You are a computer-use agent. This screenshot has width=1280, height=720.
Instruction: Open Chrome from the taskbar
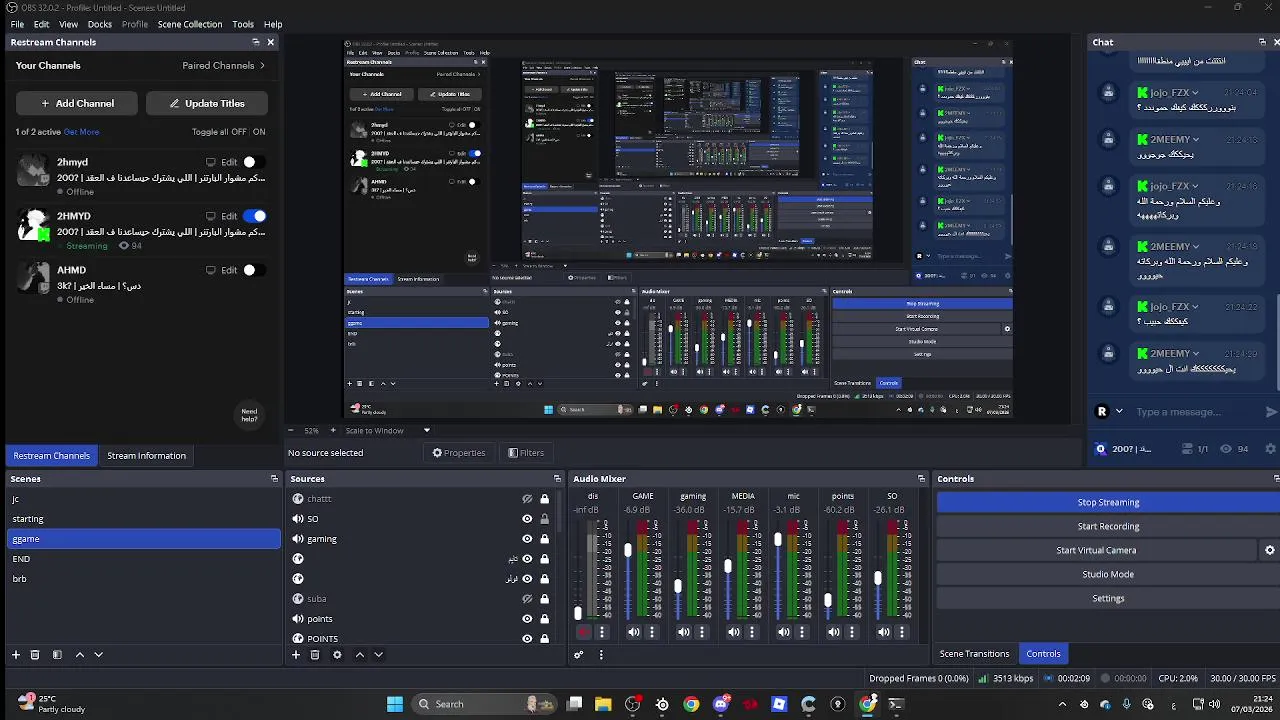[x=691, y=704]
